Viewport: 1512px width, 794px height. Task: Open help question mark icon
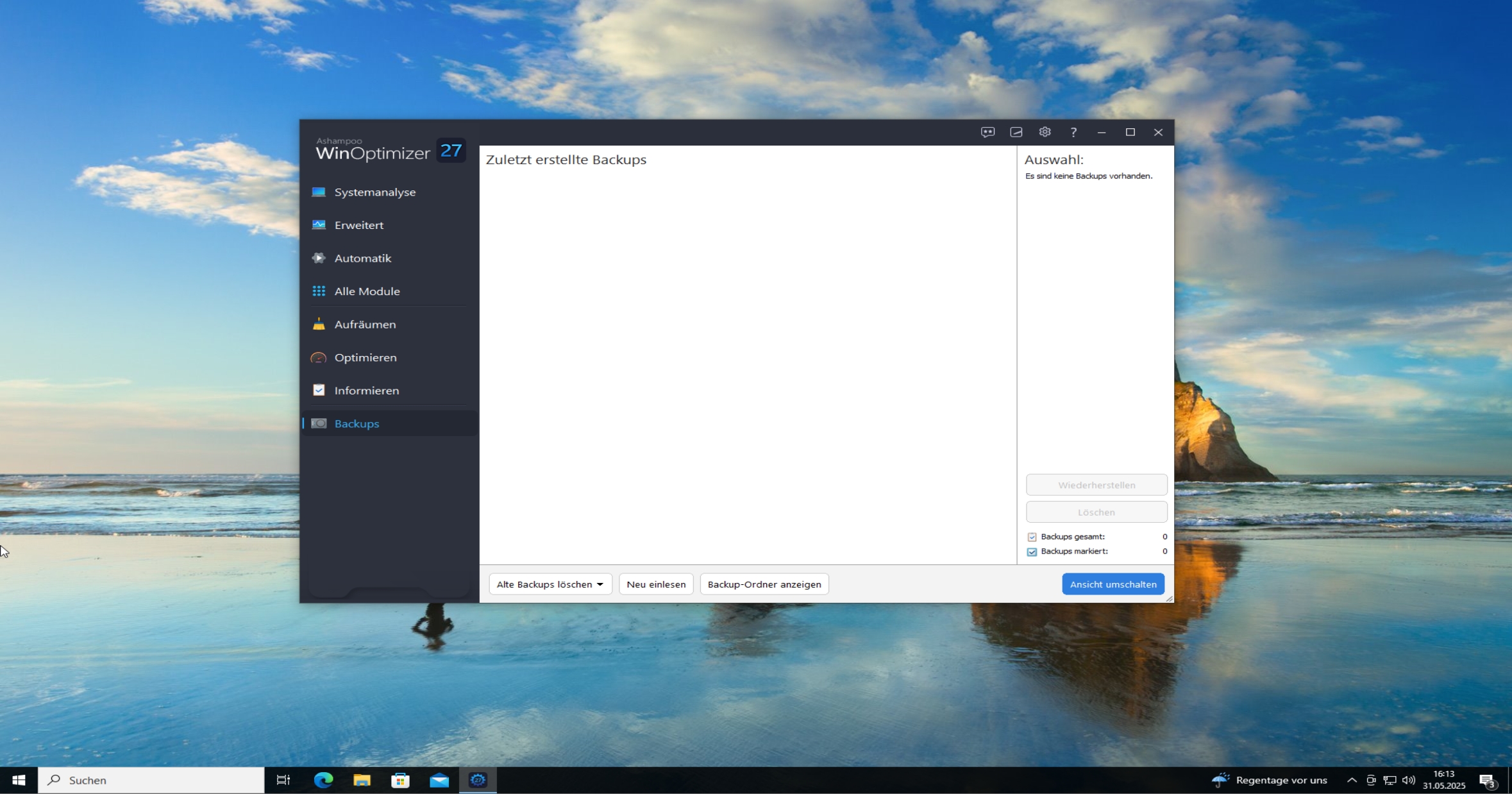coord(1073,132)
